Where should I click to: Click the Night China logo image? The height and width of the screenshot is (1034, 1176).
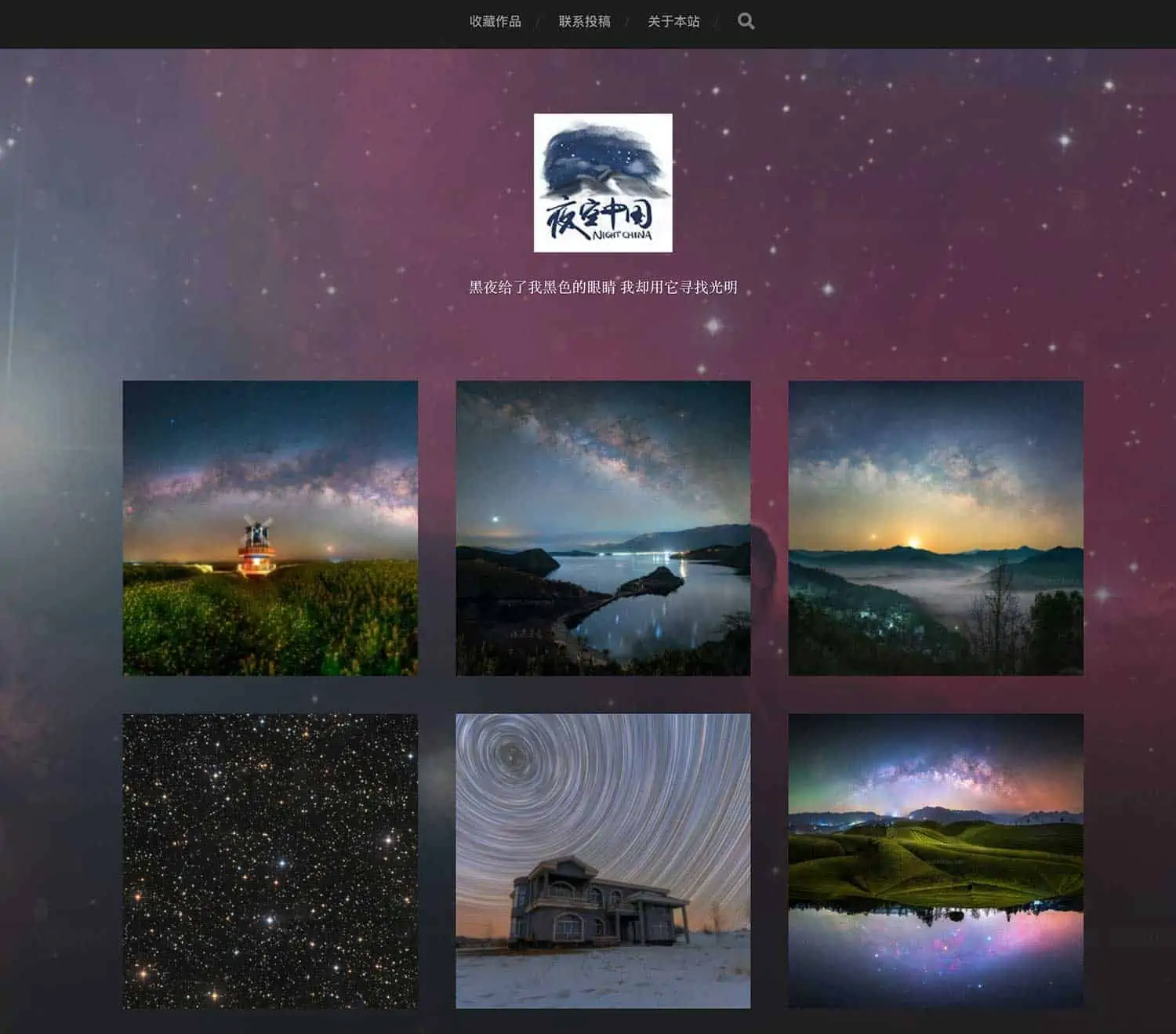click(603, 182)
